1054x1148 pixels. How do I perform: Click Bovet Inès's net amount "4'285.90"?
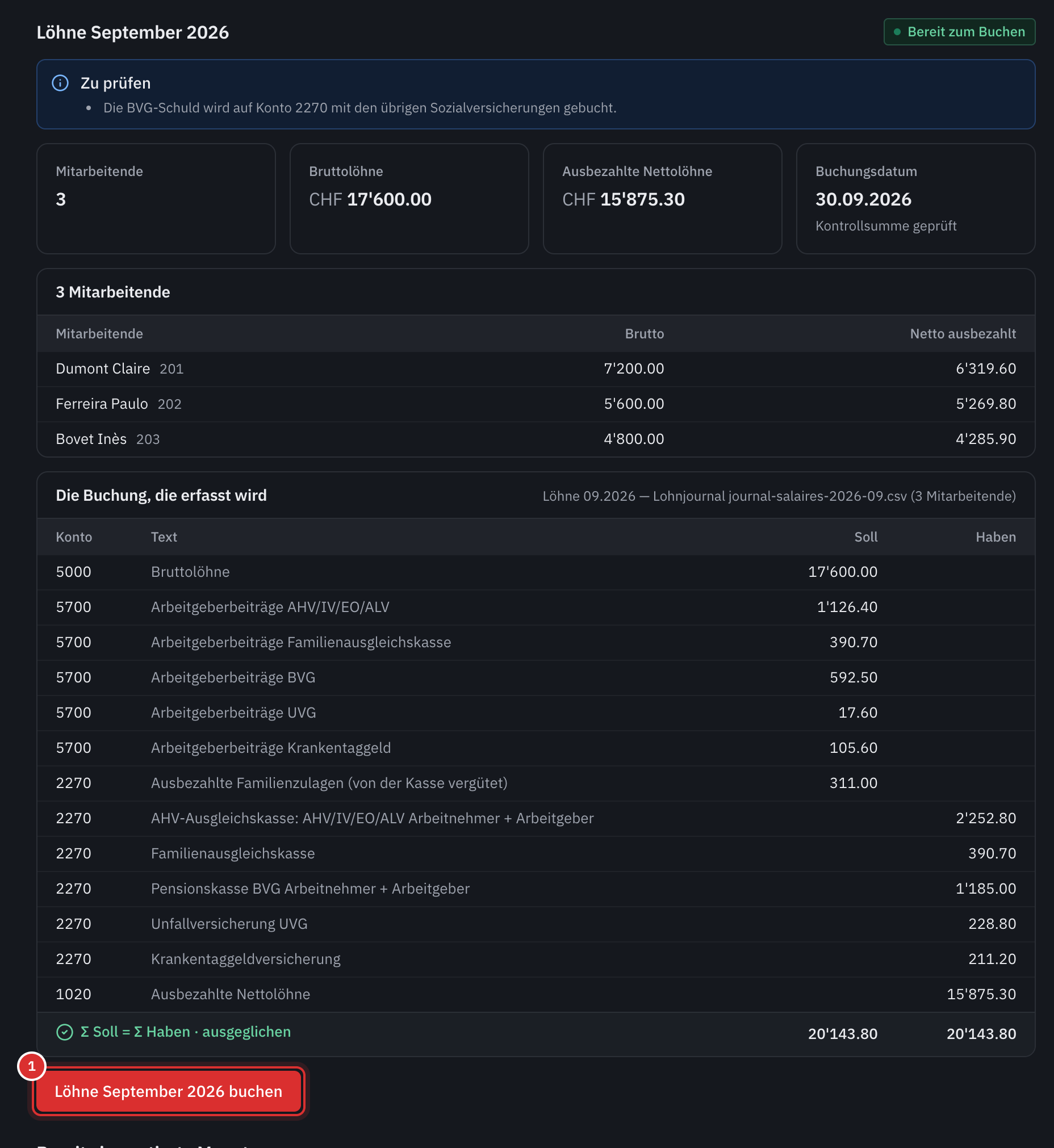click(x=986, y=439)
